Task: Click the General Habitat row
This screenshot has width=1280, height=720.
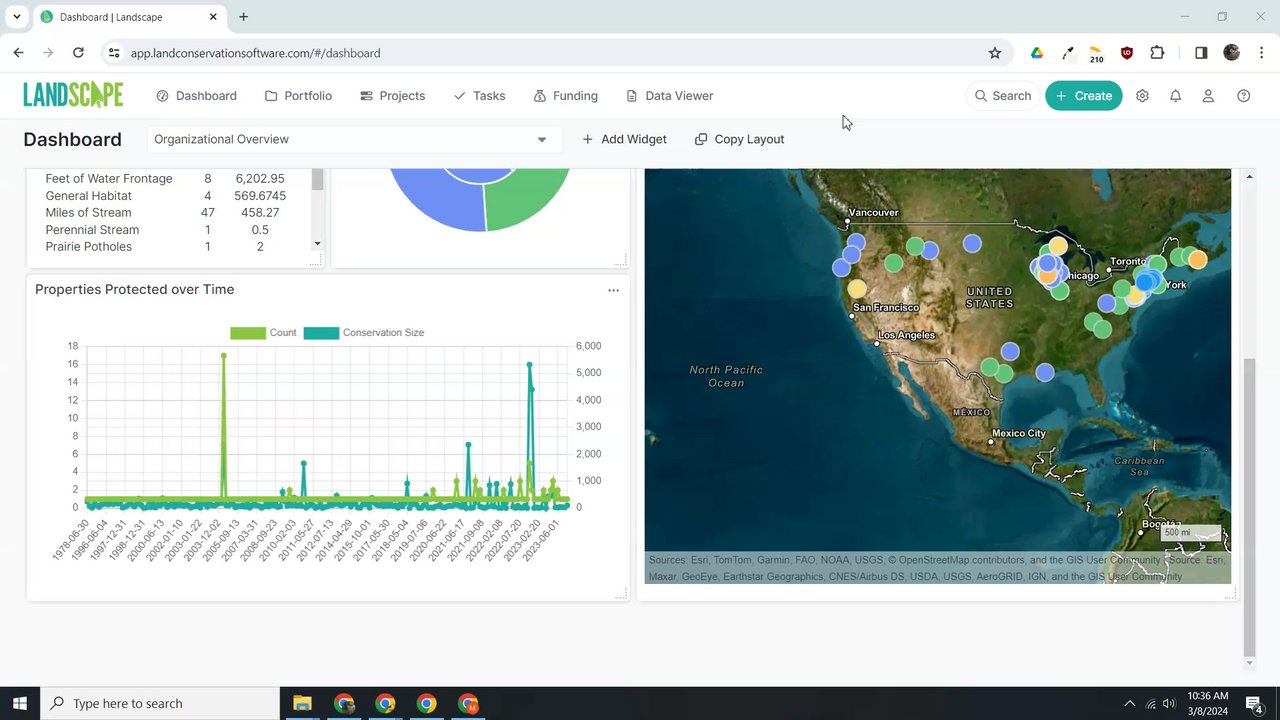Action: tap(167, 196)
